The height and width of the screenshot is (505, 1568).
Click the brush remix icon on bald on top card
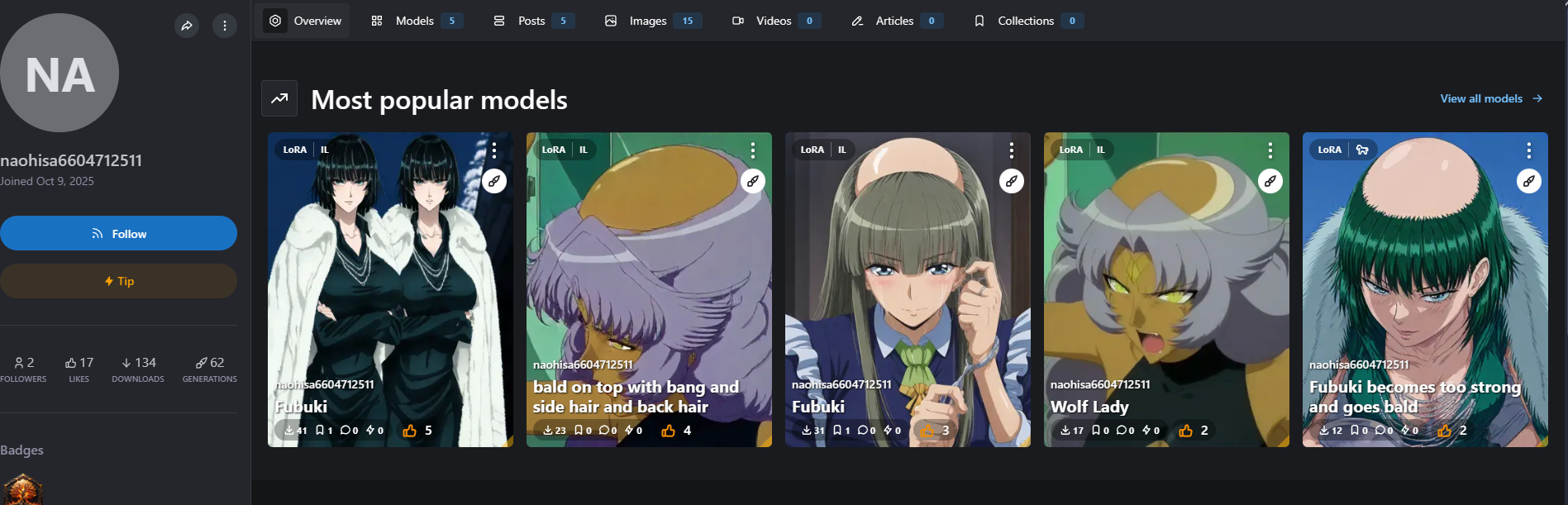(x=753, y=181)
